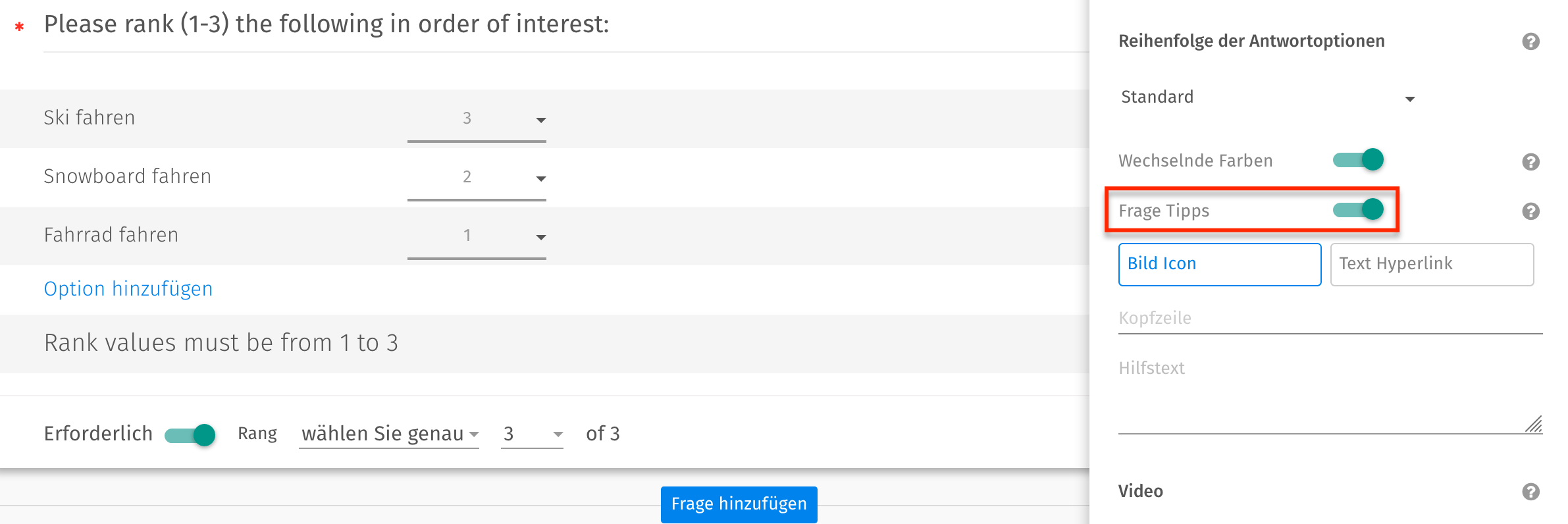
Task: Click the help icon next to Video
Action: tap(1532, 491)
